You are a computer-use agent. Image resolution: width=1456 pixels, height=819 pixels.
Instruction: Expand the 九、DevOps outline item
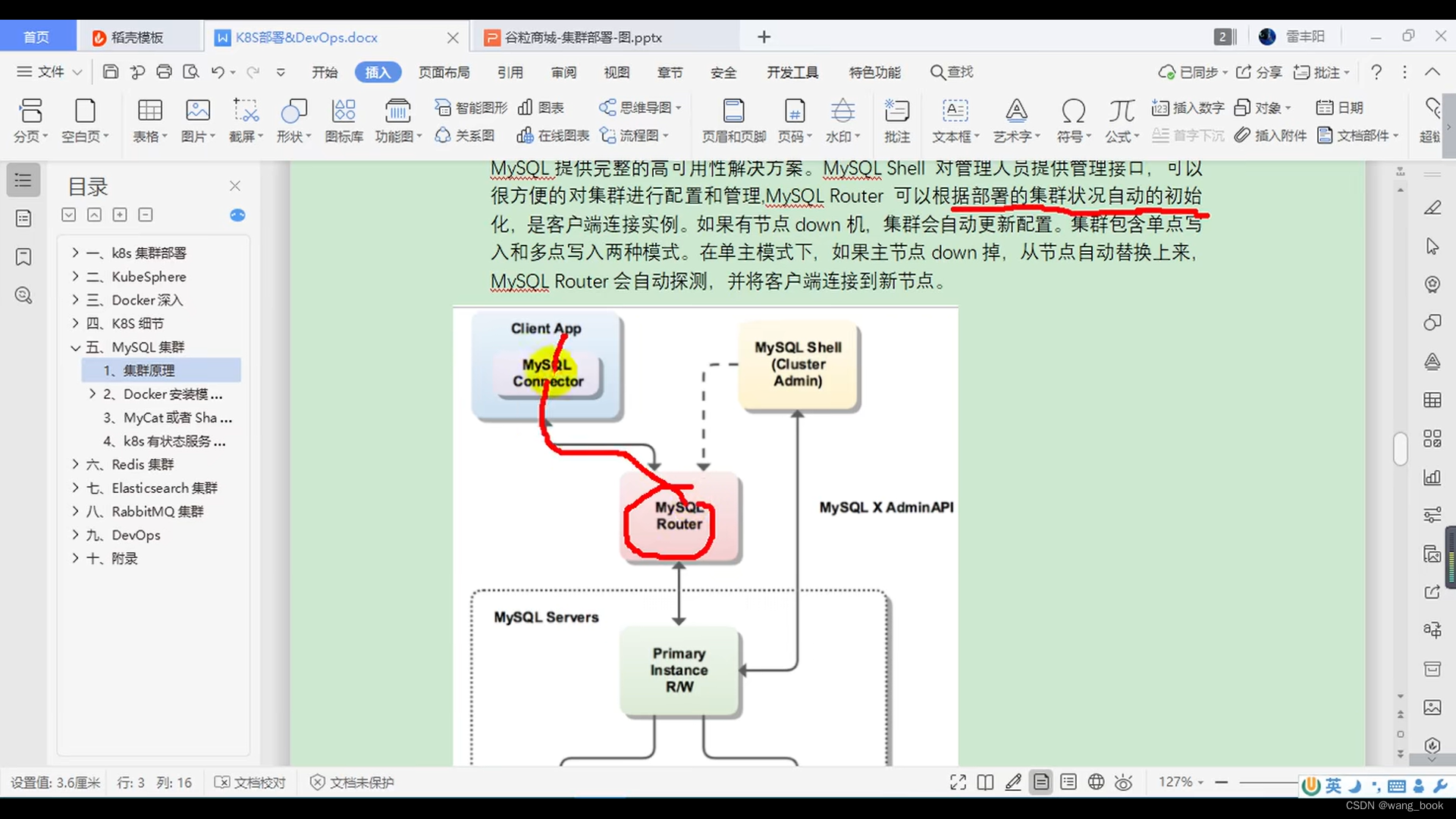(x=75, y=535)
